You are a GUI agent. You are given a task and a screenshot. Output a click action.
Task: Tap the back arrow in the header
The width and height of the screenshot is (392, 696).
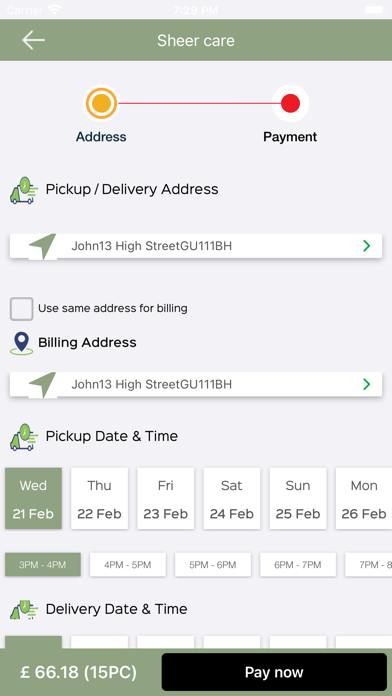33,40
